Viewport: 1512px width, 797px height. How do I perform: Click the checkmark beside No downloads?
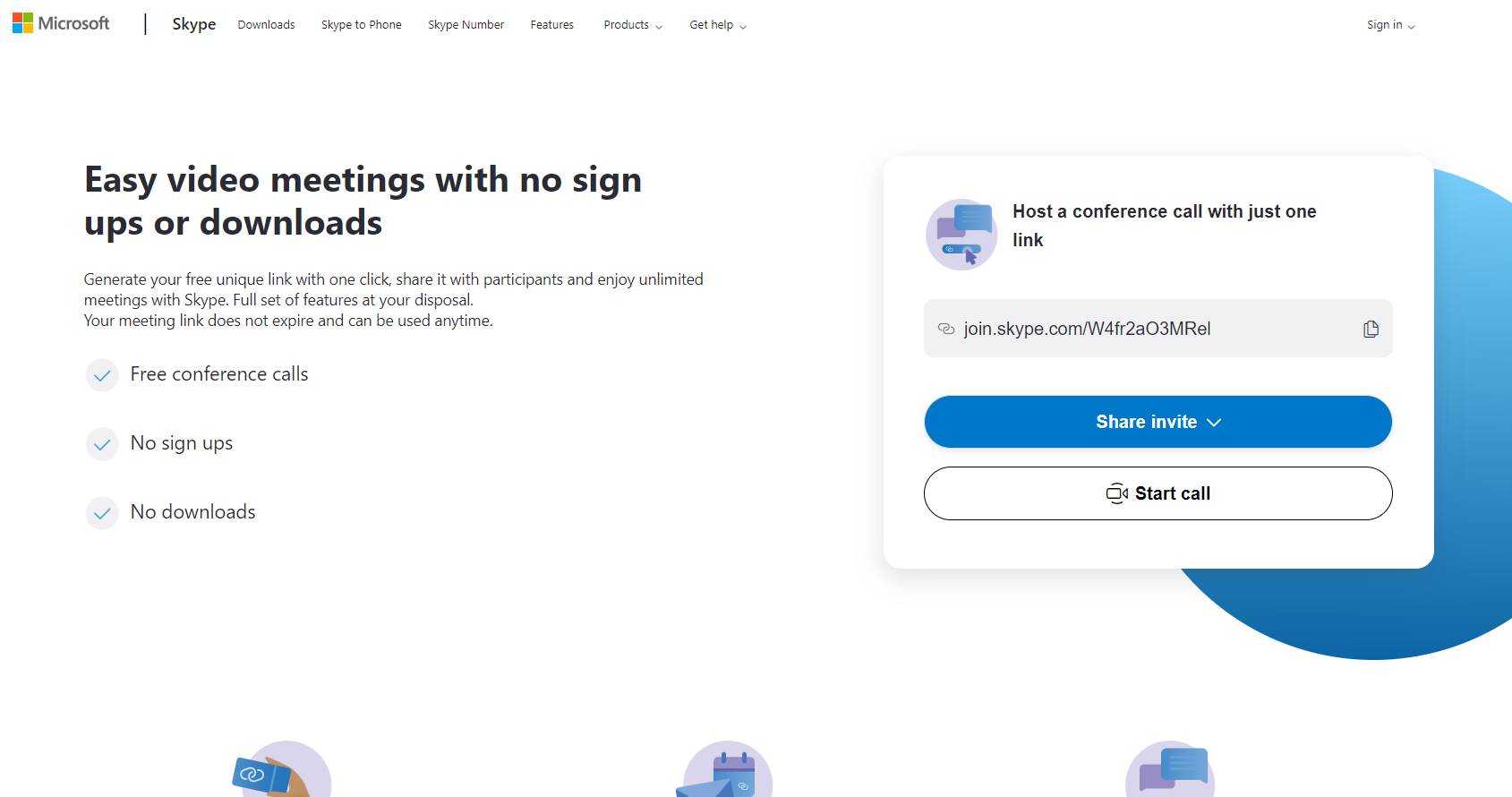102,513
